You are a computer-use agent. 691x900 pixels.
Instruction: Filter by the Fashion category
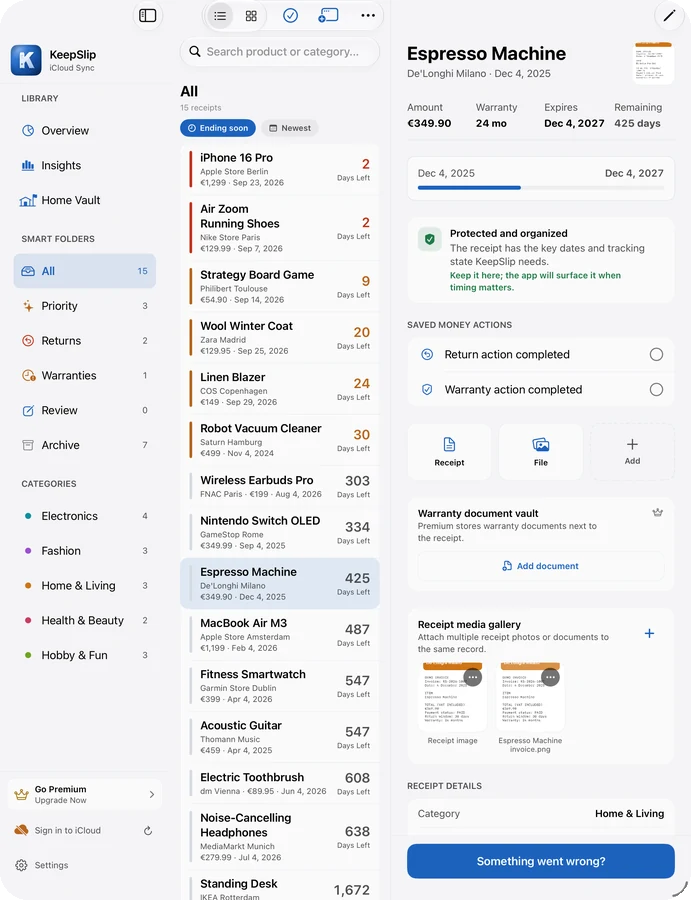pyautogui.click(x=84, y=551)
